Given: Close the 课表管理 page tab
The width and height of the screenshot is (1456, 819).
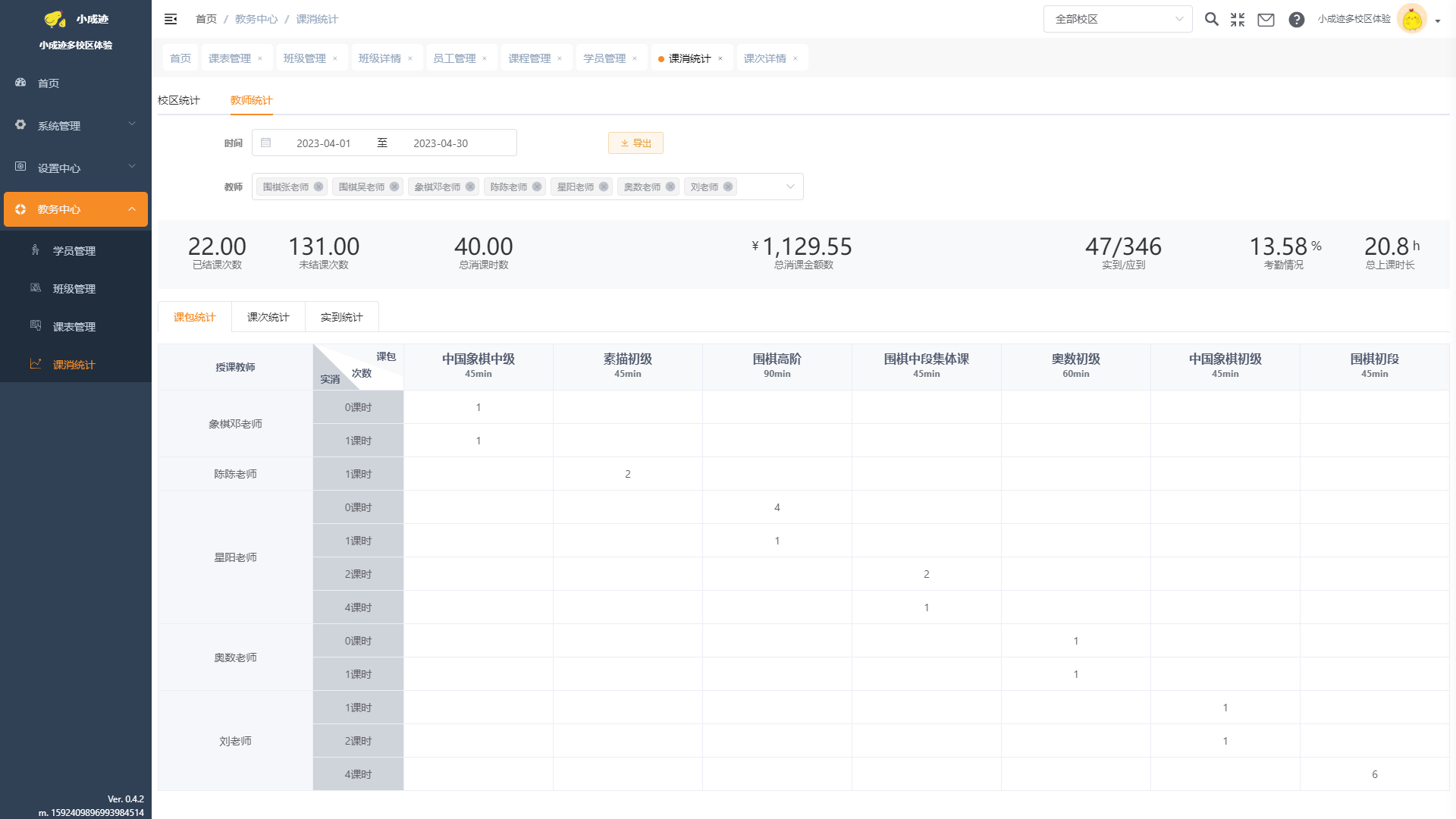Looking at the screenshot, I should [x=260, y=58].
